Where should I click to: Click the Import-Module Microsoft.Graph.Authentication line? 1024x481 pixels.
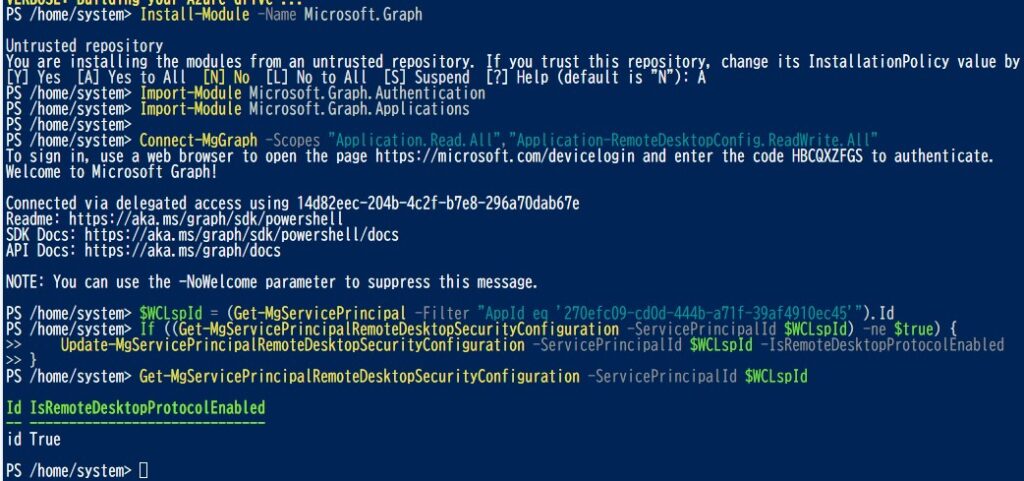(313, 93)
